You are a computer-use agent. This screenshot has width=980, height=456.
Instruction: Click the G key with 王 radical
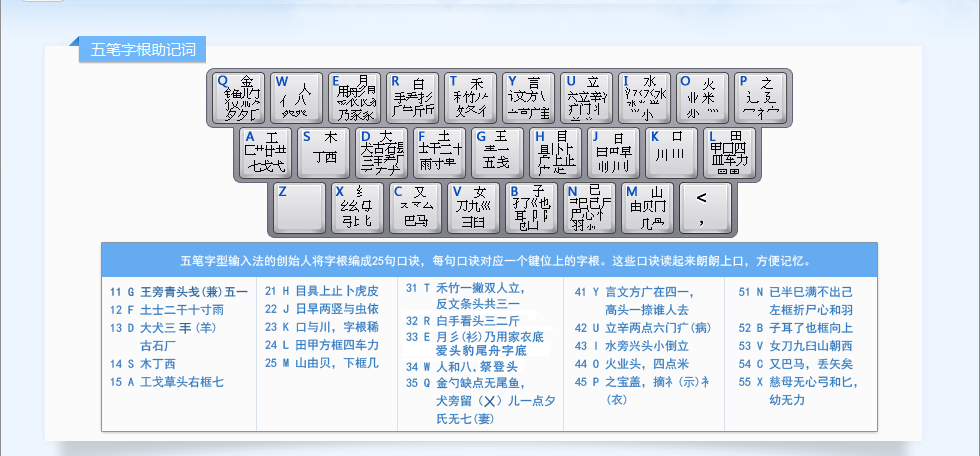(498, 153)
